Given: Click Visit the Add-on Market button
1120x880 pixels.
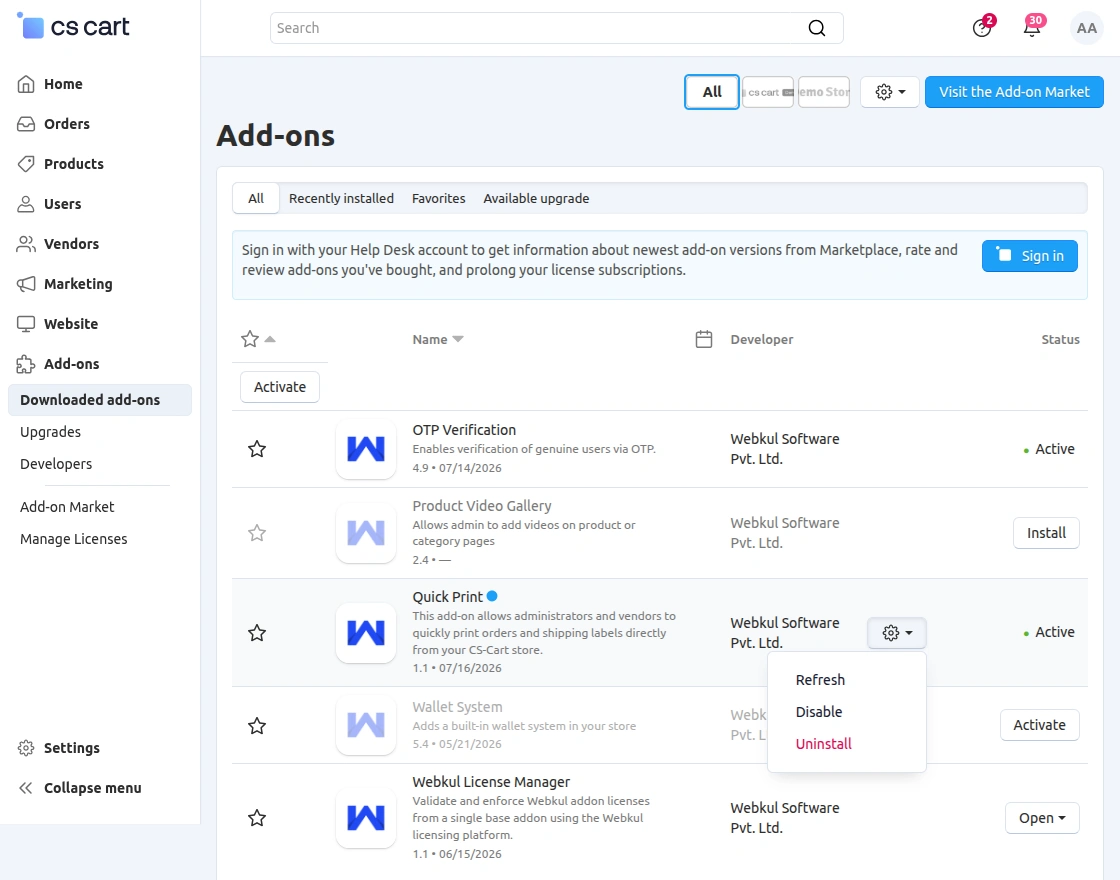Looking at the screenshot, I should click(x=1014, y=92).
